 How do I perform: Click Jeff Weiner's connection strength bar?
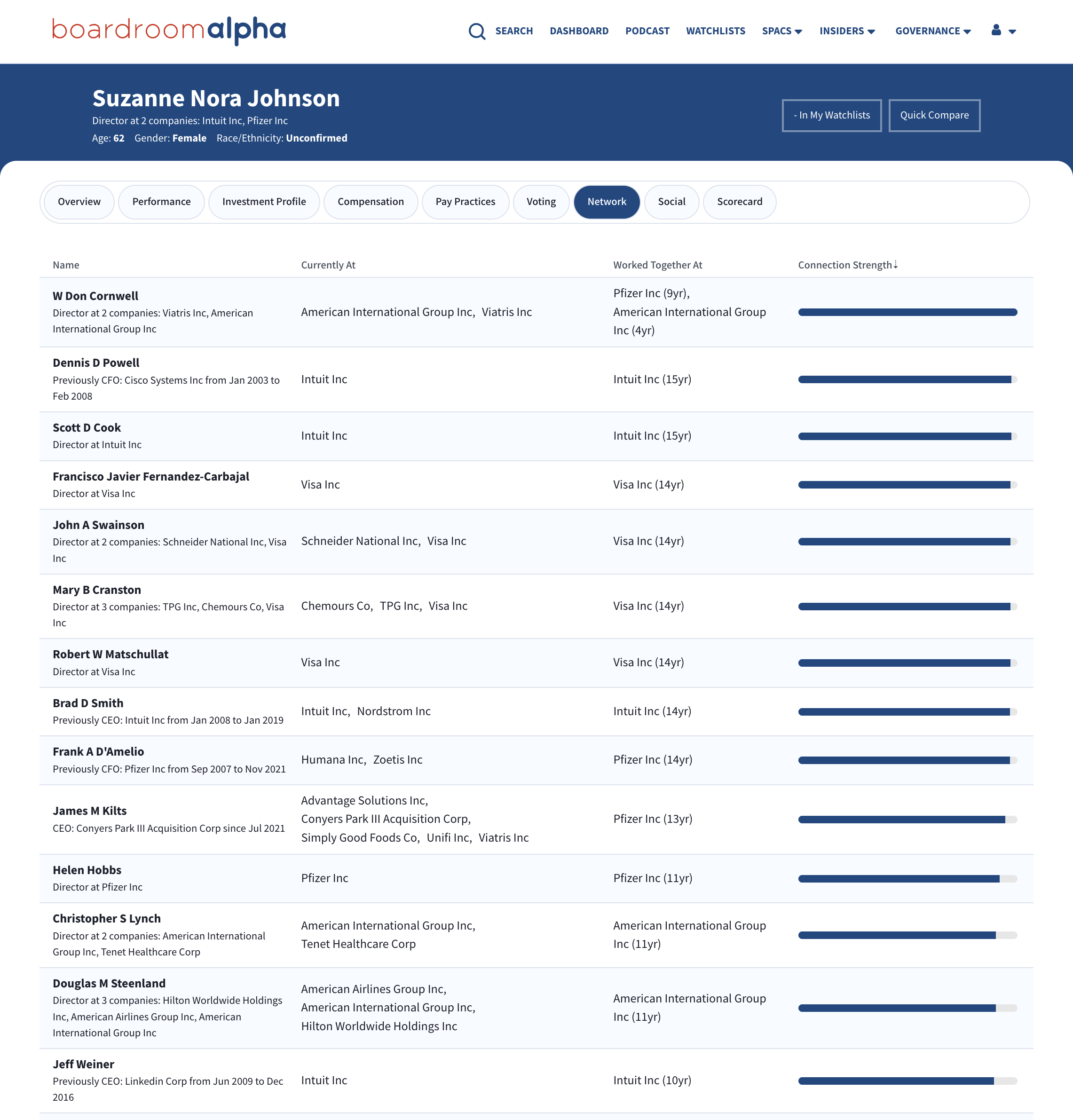tap(907, 1081)
